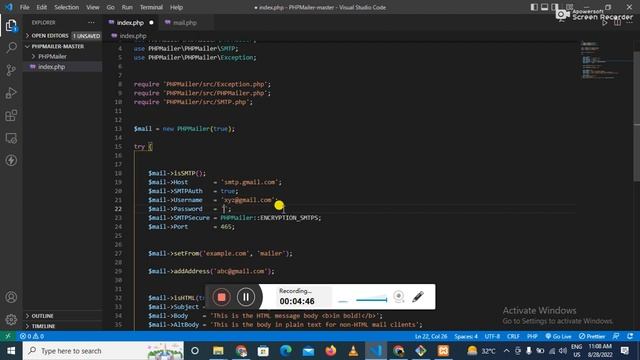Click the remote window status bar icon
The width and height of the screenshot is (640, 360).
8,336
